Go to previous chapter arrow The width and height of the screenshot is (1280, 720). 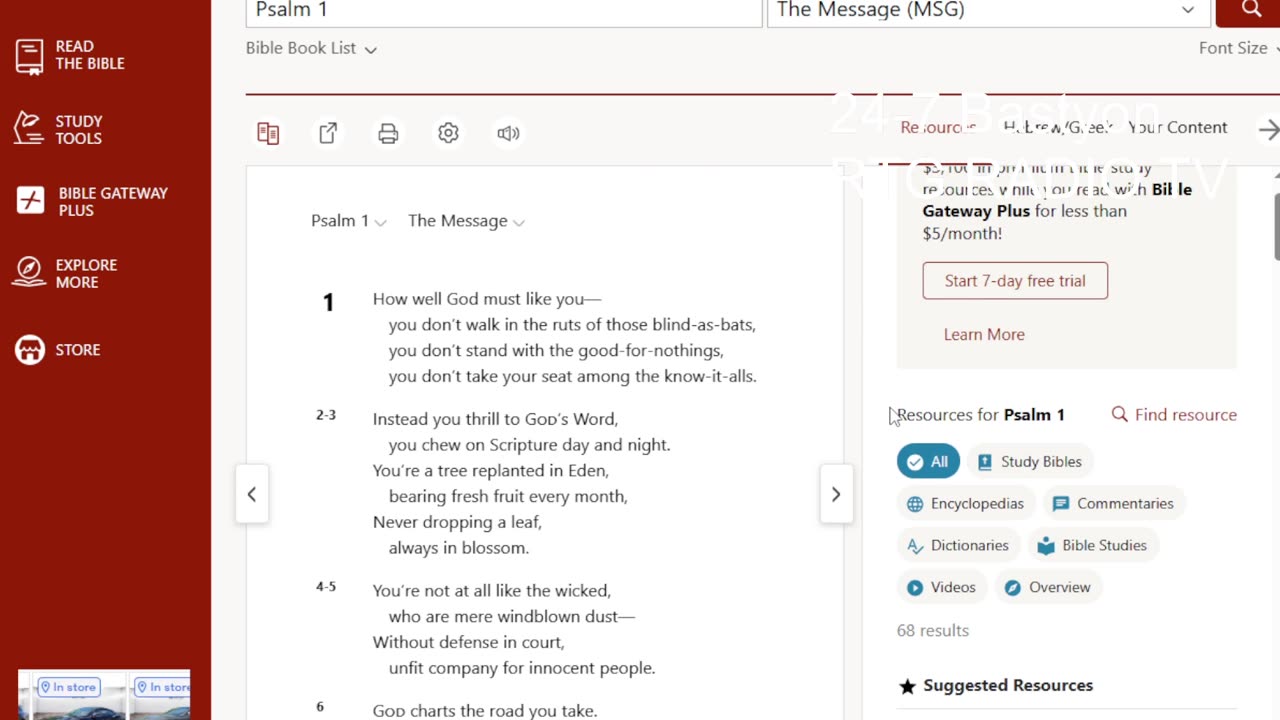[252, 494]
